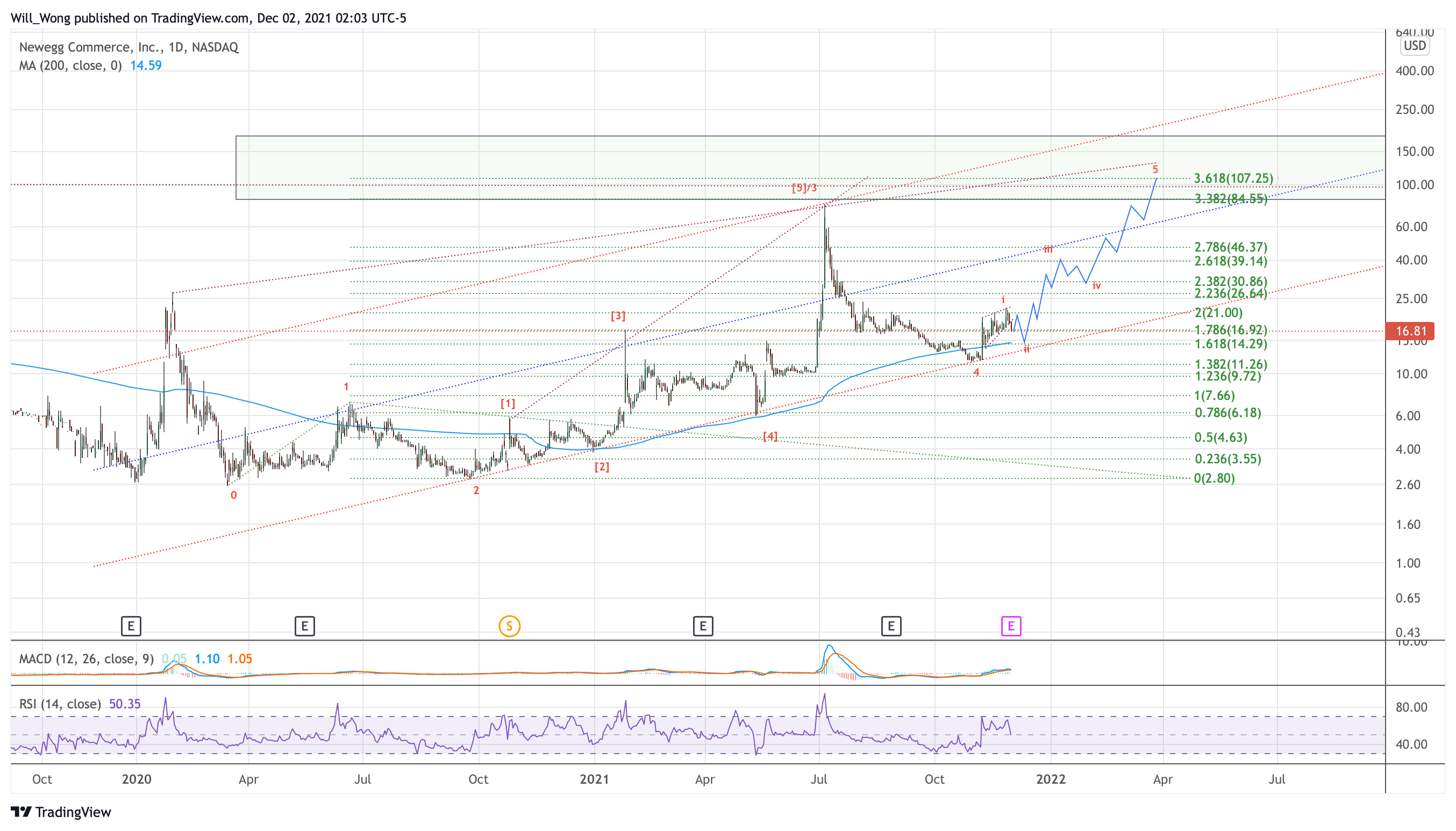Viewport: 1456px width, 831px height.
Task: Click the Fibonacci label 1.236(9.72)
Action: pyautogui.click(x=1227, y=376)
